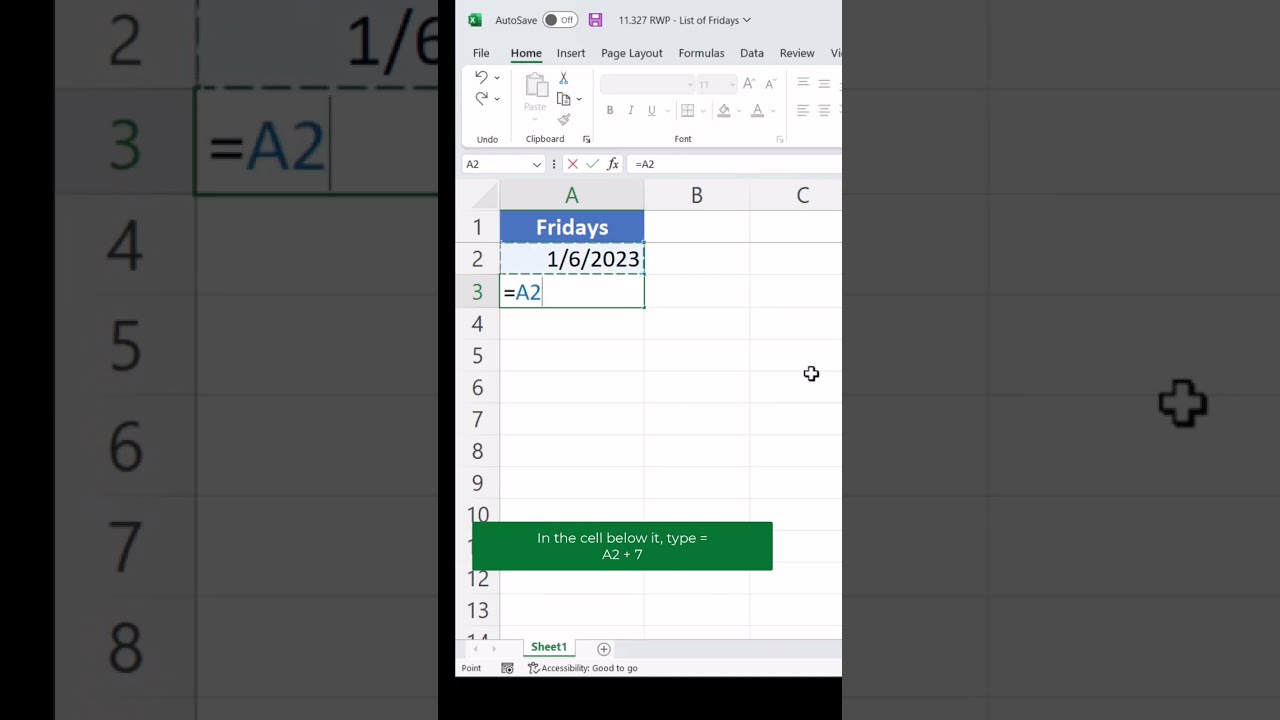Toggle Italic formatting
Viewport: 1280px width, 720px height.
coord(631,110)
